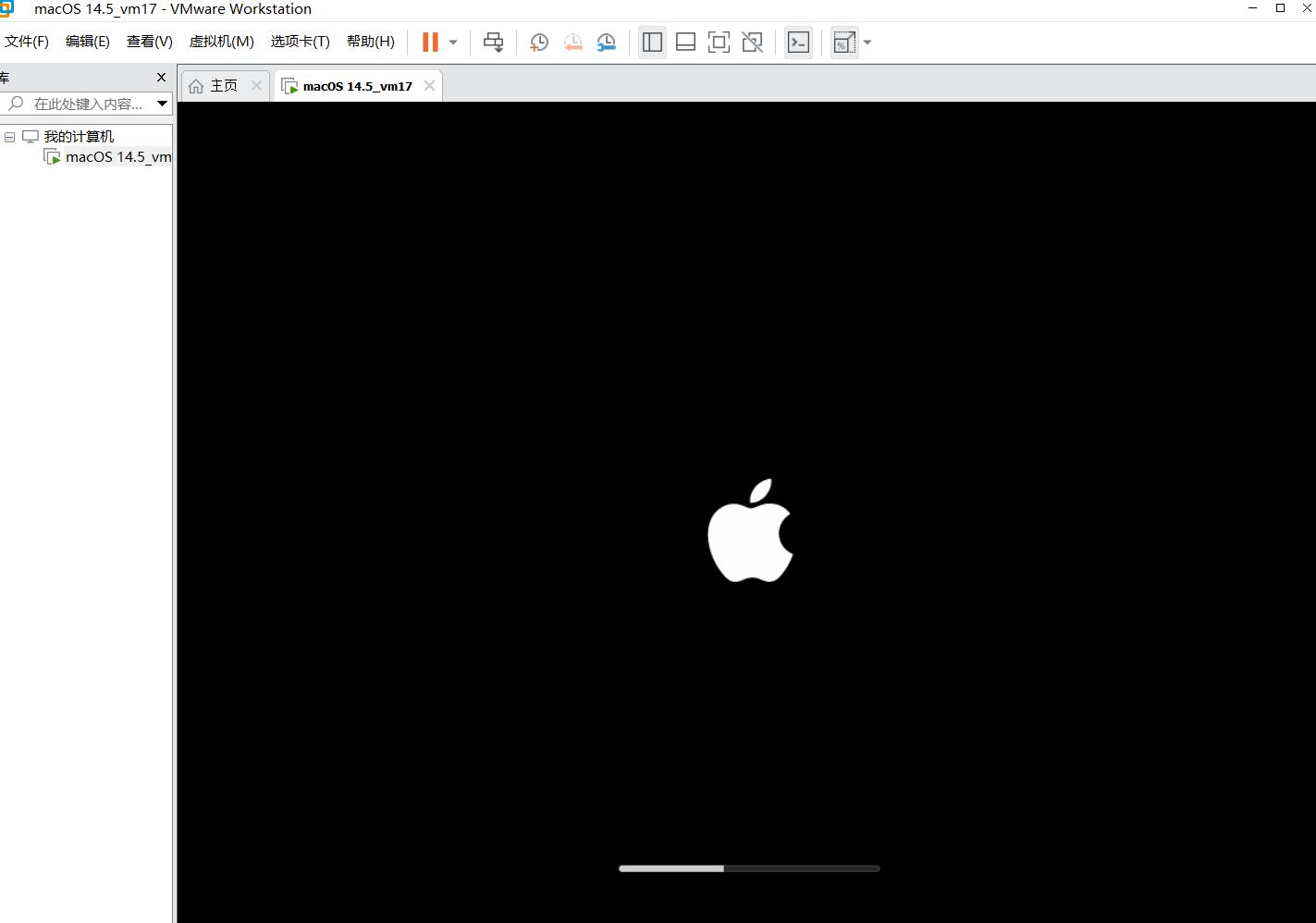
Task: Click the library search input field
Action: tap(88, 105)
